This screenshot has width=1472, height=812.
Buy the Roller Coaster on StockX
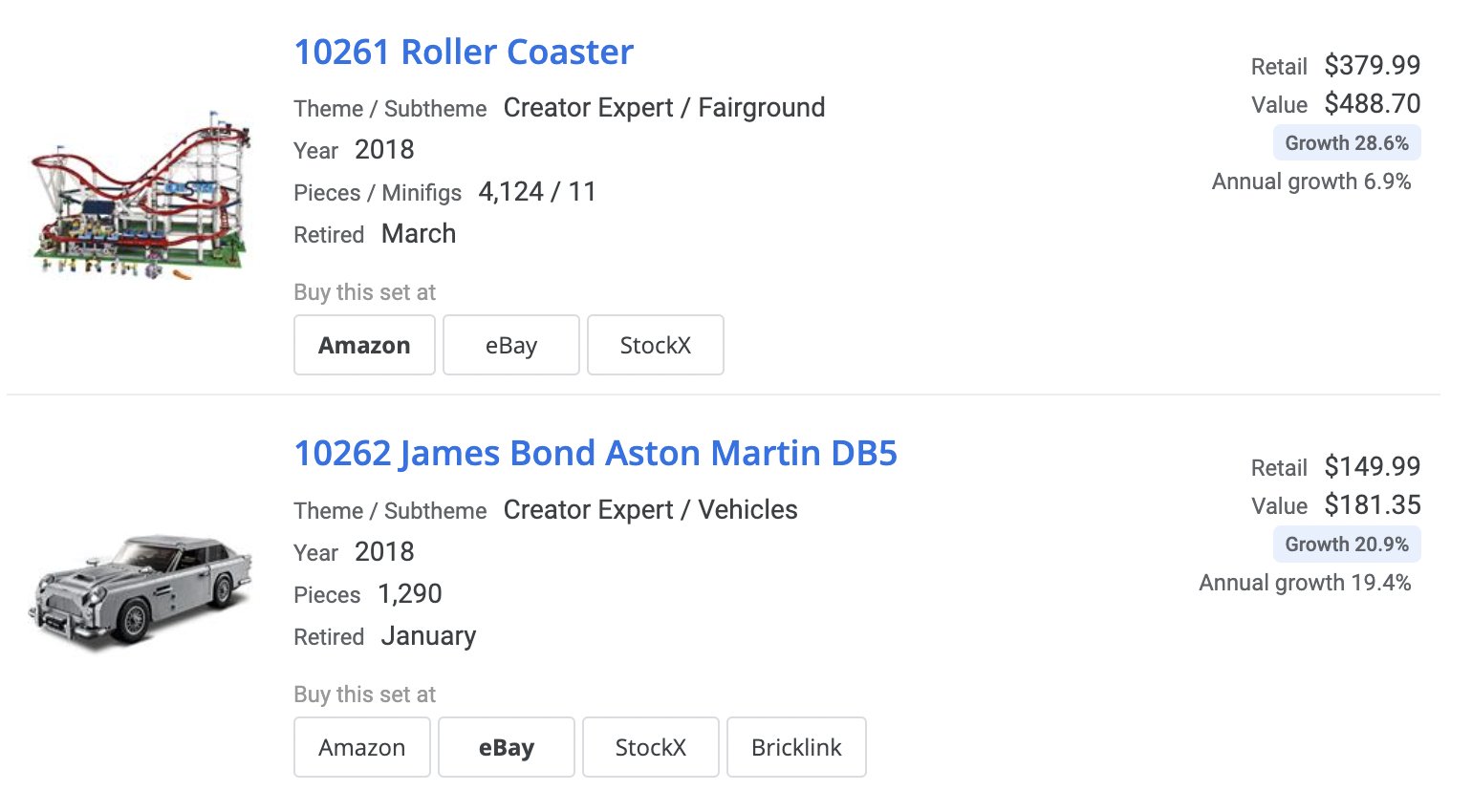[656, 345]
